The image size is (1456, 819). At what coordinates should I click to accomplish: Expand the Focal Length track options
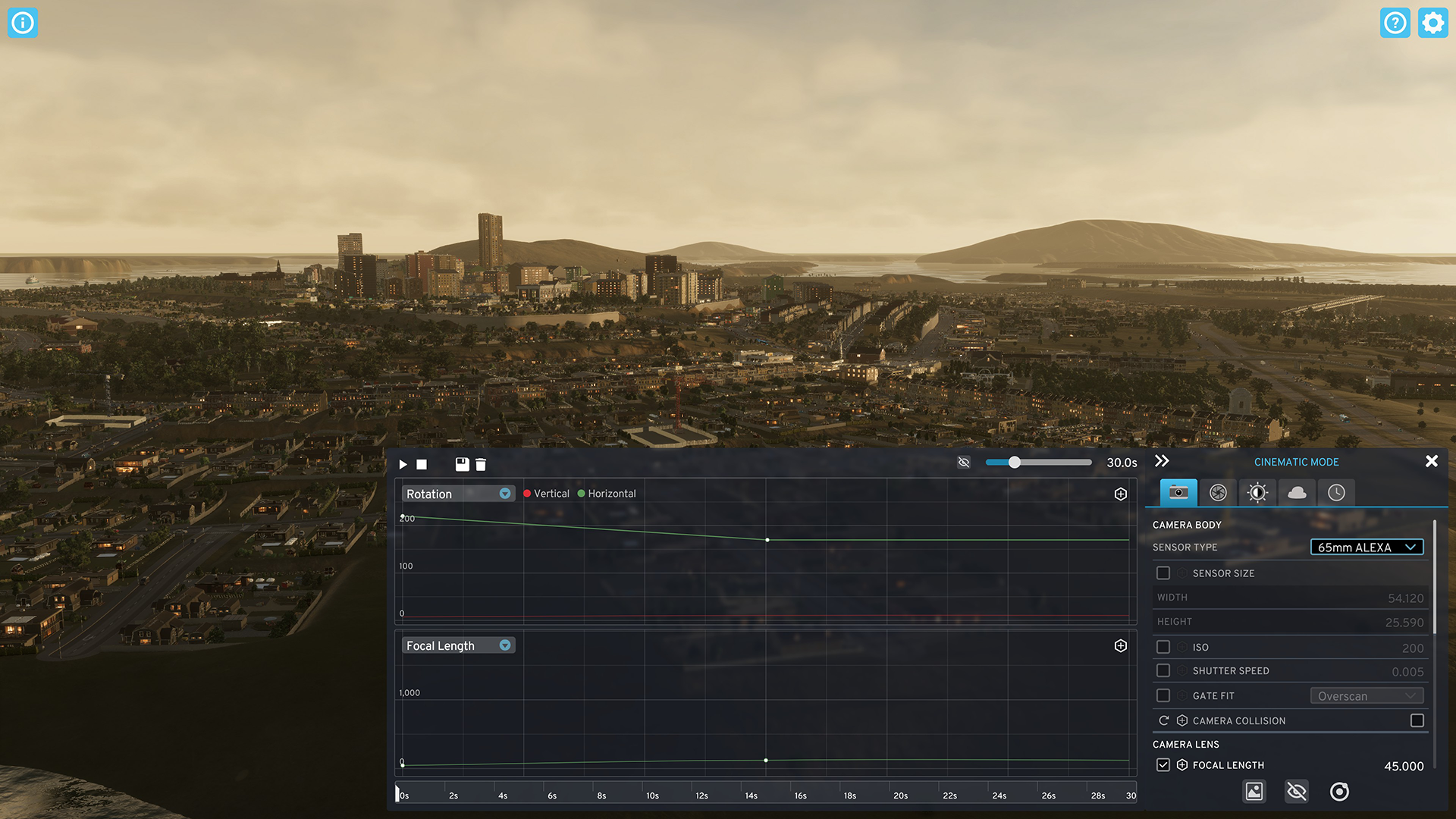click(505, 645)
